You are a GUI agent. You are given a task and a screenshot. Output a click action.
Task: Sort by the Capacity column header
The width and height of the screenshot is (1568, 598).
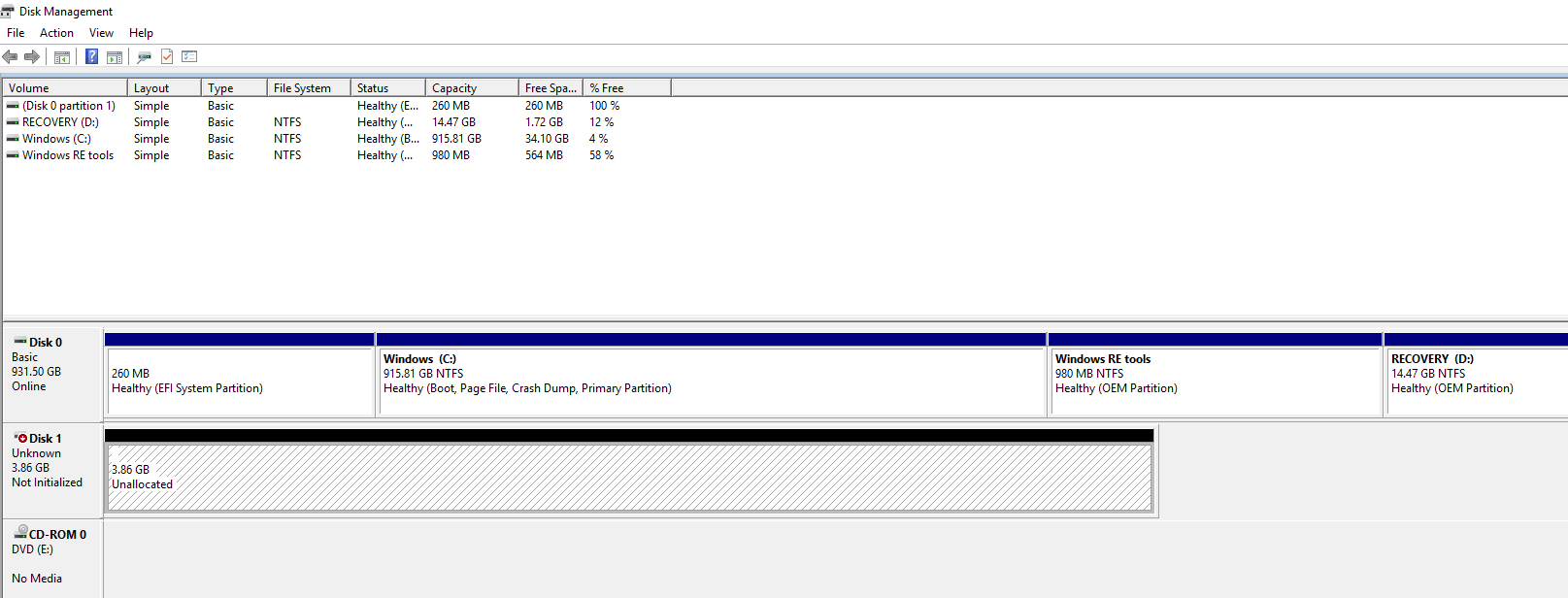(x=472, y=87)
